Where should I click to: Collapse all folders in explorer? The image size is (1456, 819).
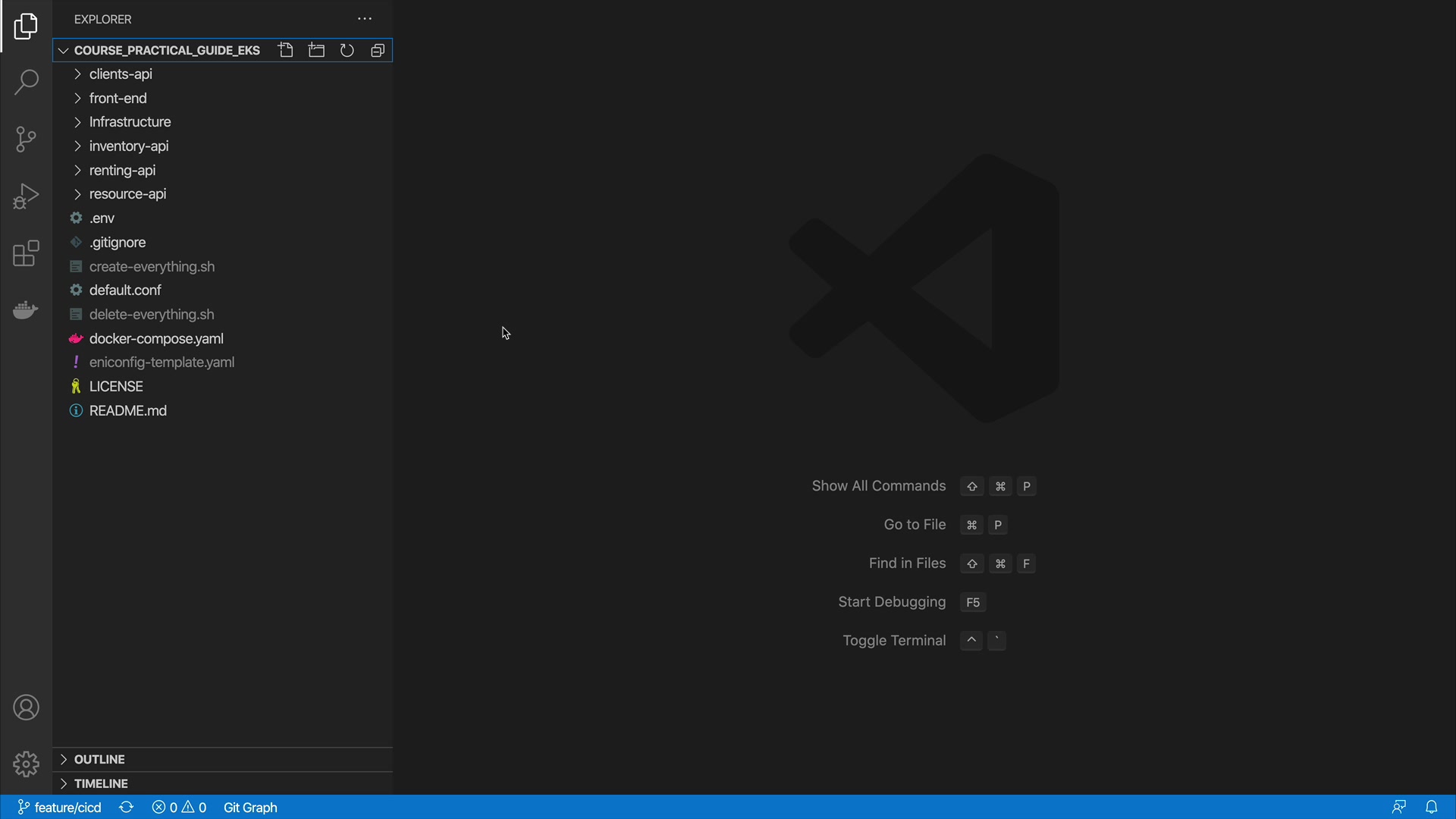[378, 50]
